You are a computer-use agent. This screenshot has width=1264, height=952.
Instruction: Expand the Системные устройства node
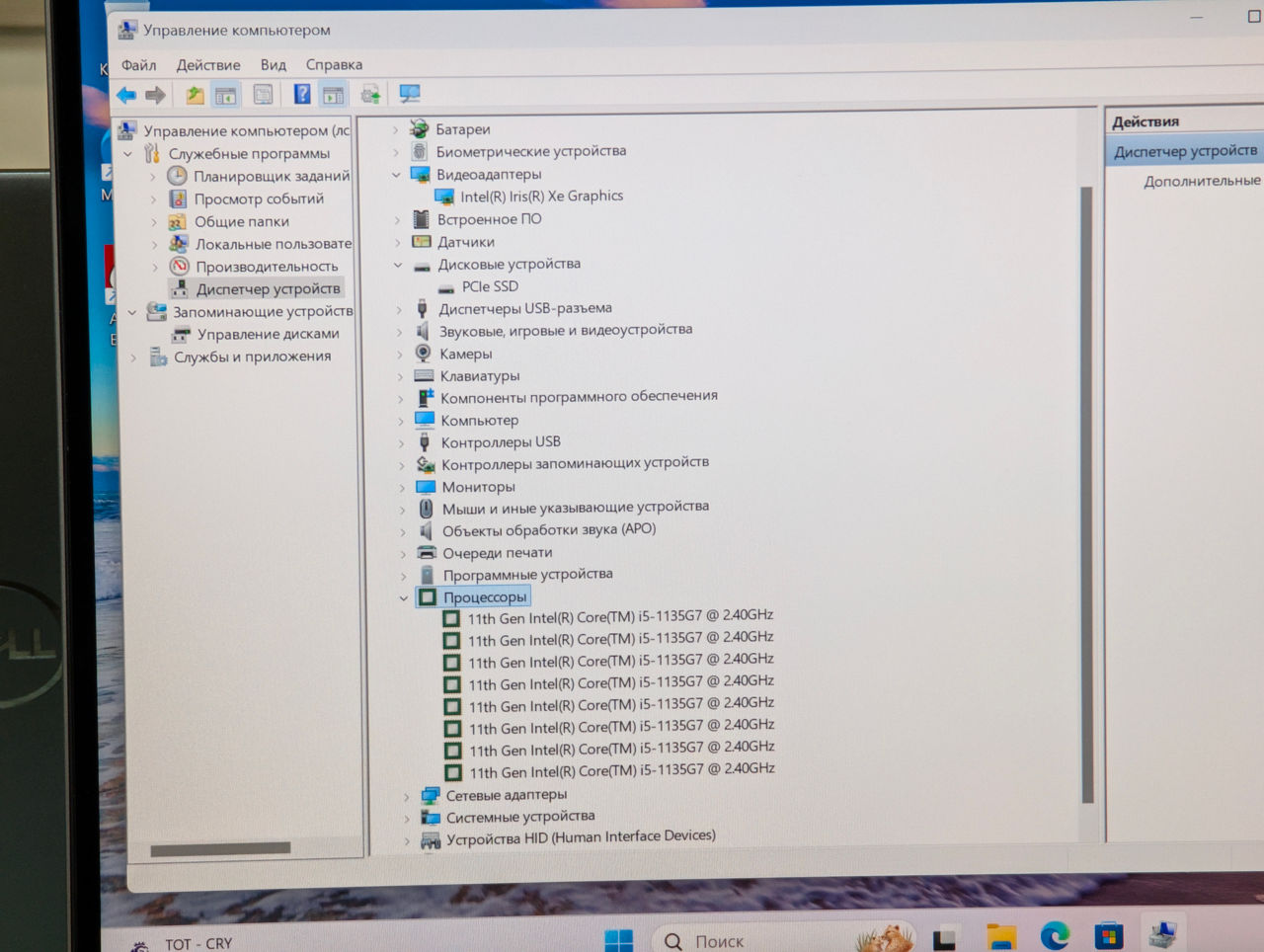point(406,819)
